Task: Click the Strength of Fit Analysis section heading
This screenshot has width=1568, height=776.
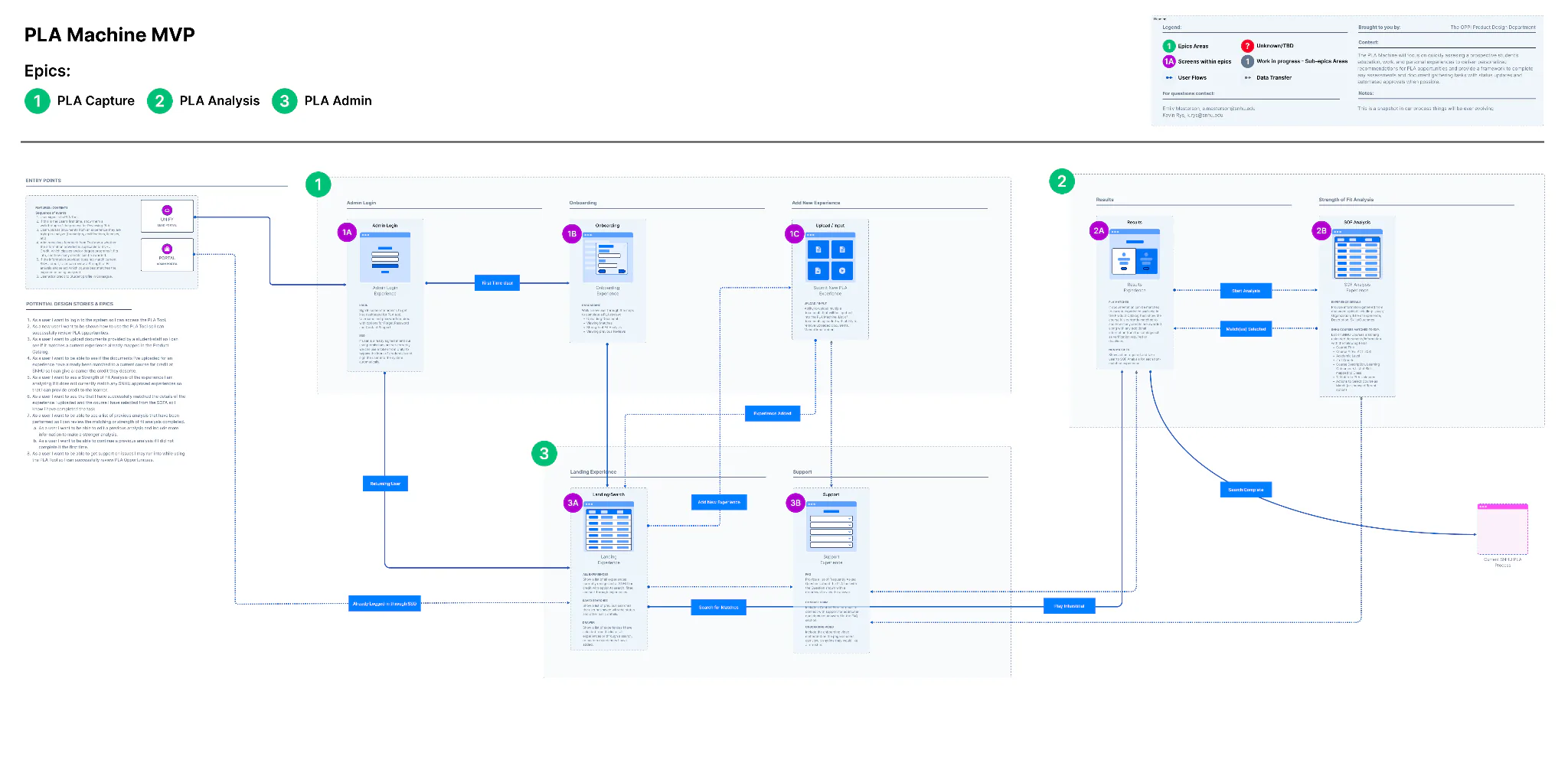Action: click(1346, 200)
